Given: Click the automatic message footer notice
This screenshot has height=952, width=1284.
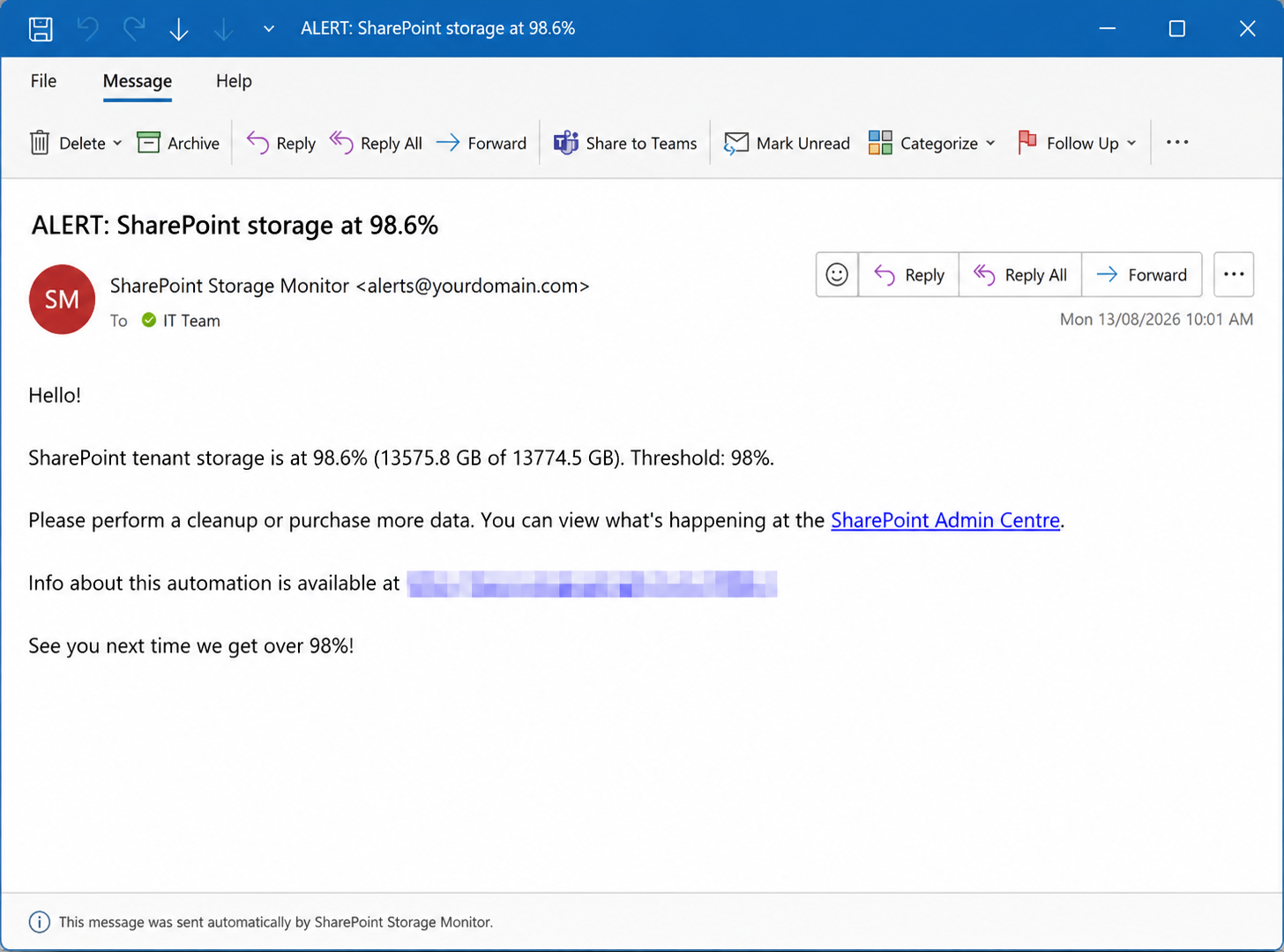Looking at the screenshot, I should [276, 922].
